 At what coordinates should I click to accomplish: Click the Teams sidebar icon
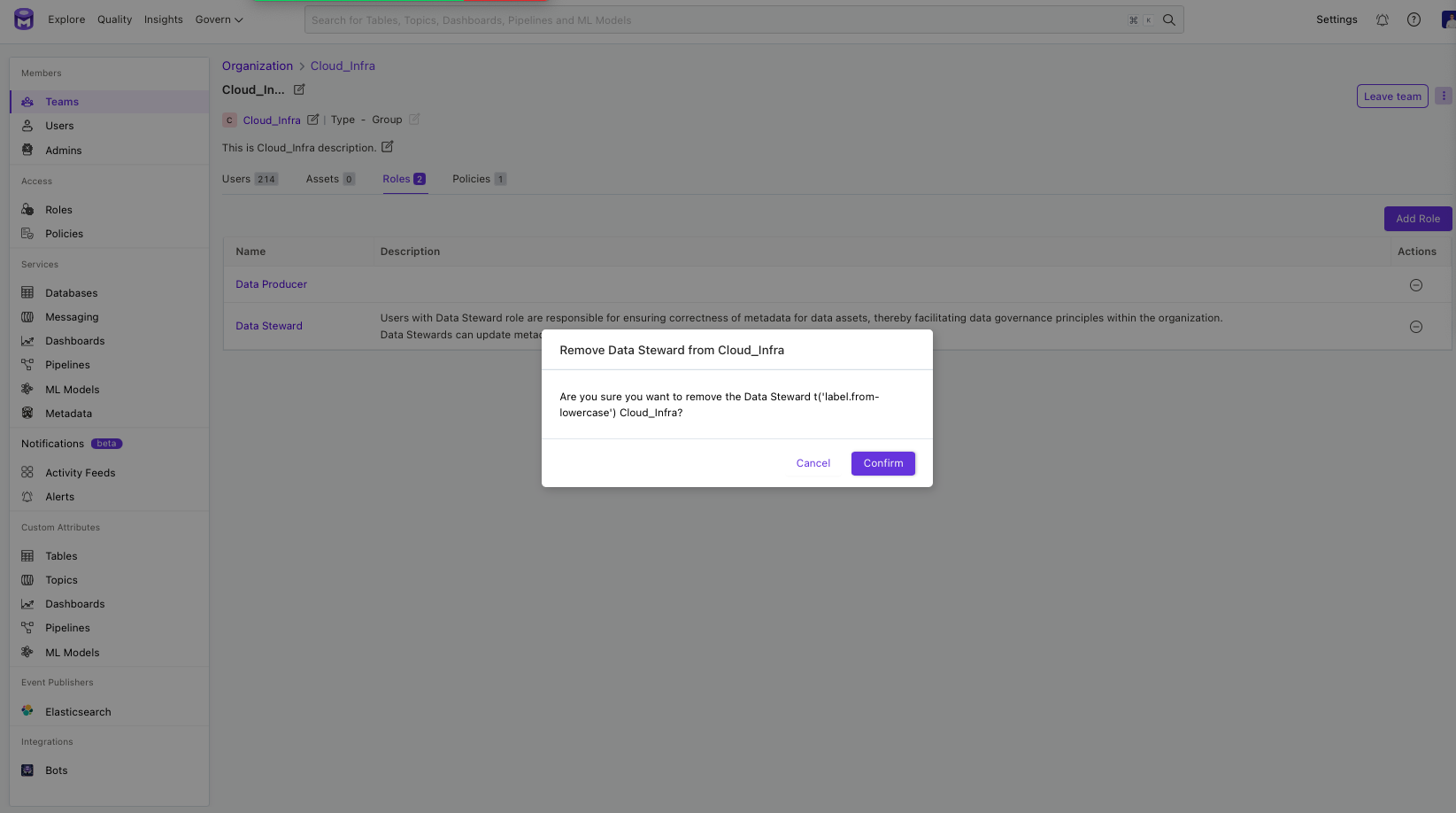click(27, 102)
